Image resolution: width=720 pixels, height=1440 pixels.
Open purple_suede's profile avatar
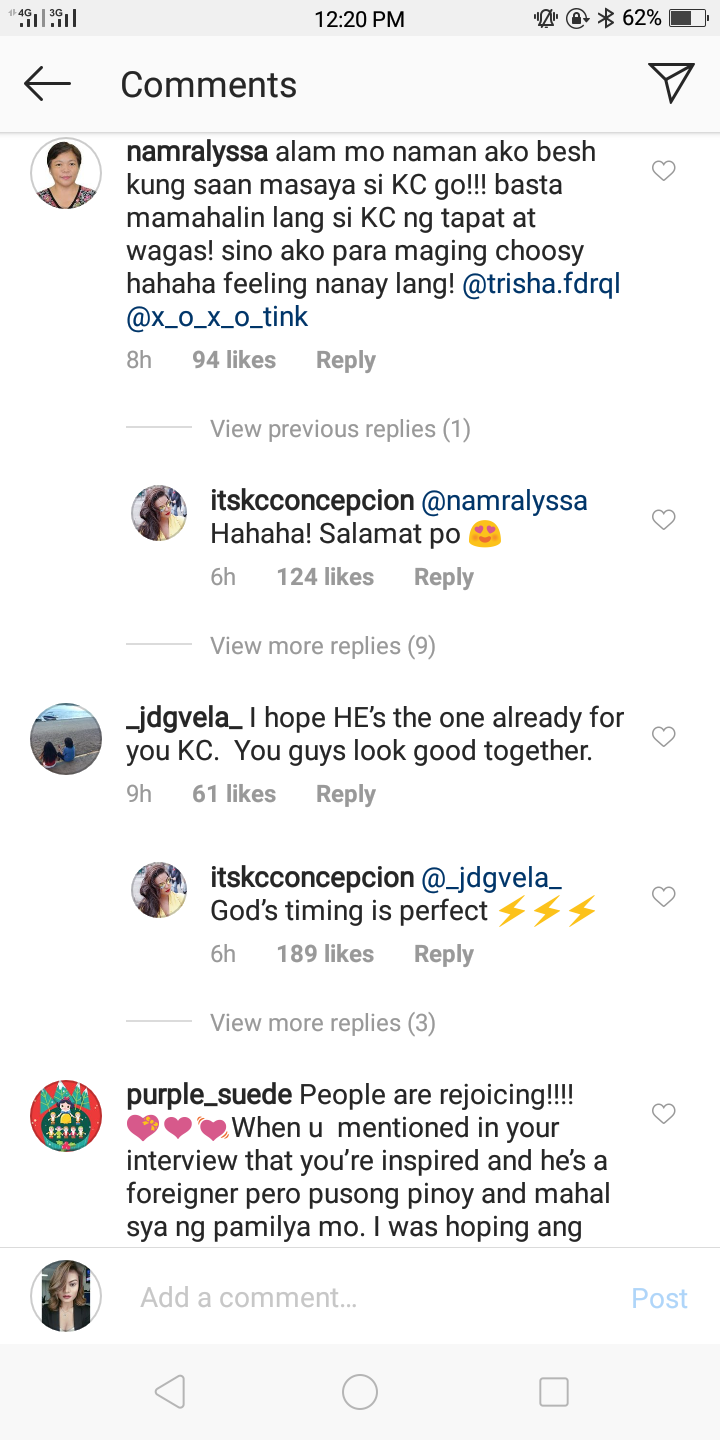point(66,1116)
